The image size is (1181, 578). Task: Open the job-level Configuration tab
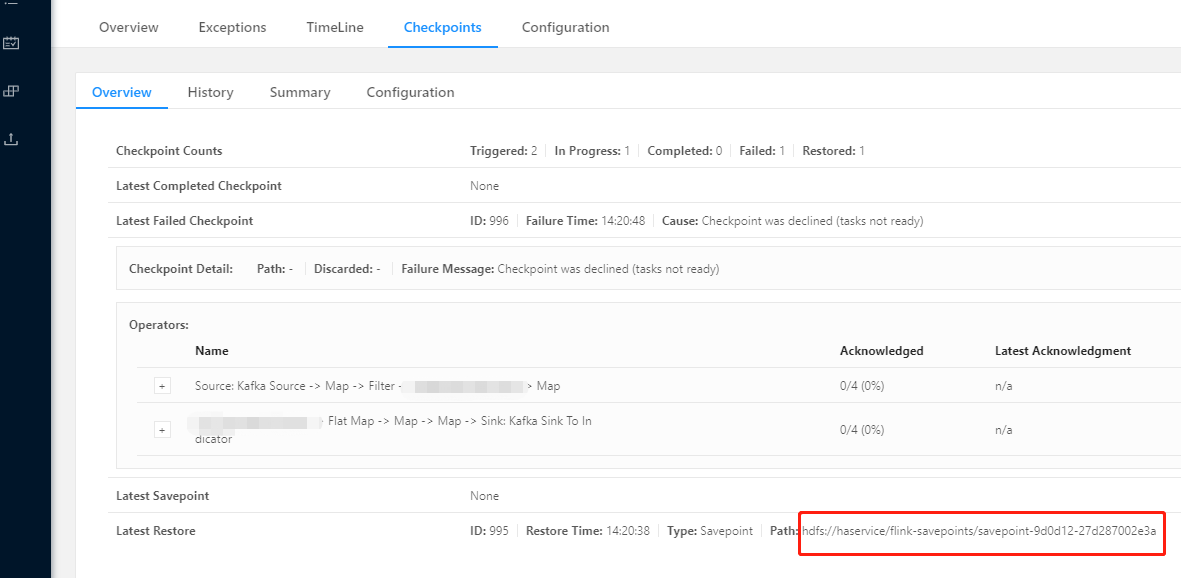tap(565, 27)
